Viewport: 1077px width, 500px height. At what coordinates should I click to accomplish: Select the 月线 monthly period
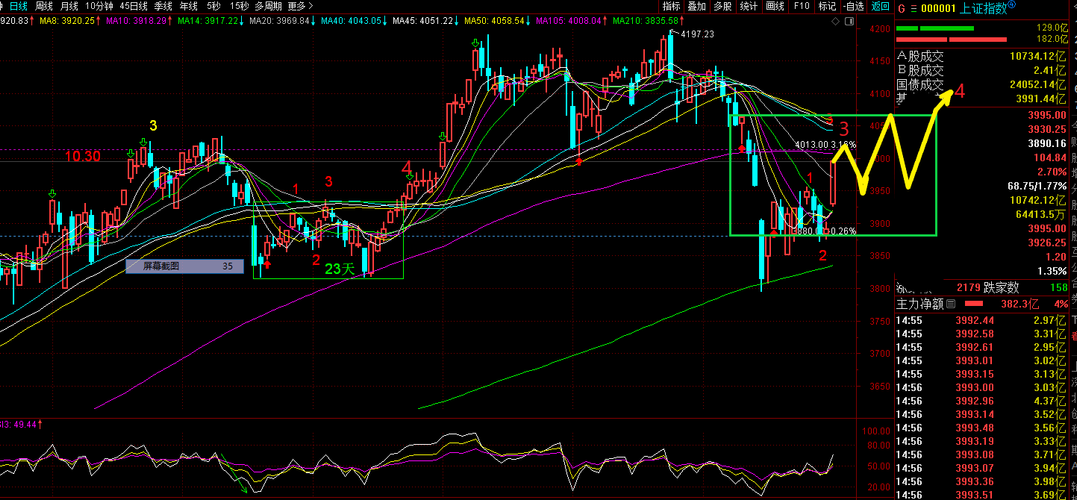(69, 6)
